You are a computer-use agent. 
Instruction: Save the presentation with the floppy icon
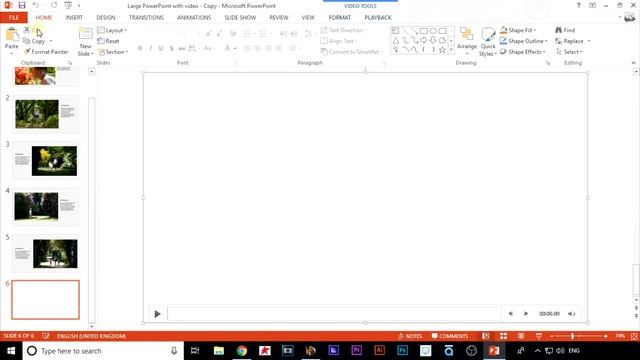(x=22, y=5)
